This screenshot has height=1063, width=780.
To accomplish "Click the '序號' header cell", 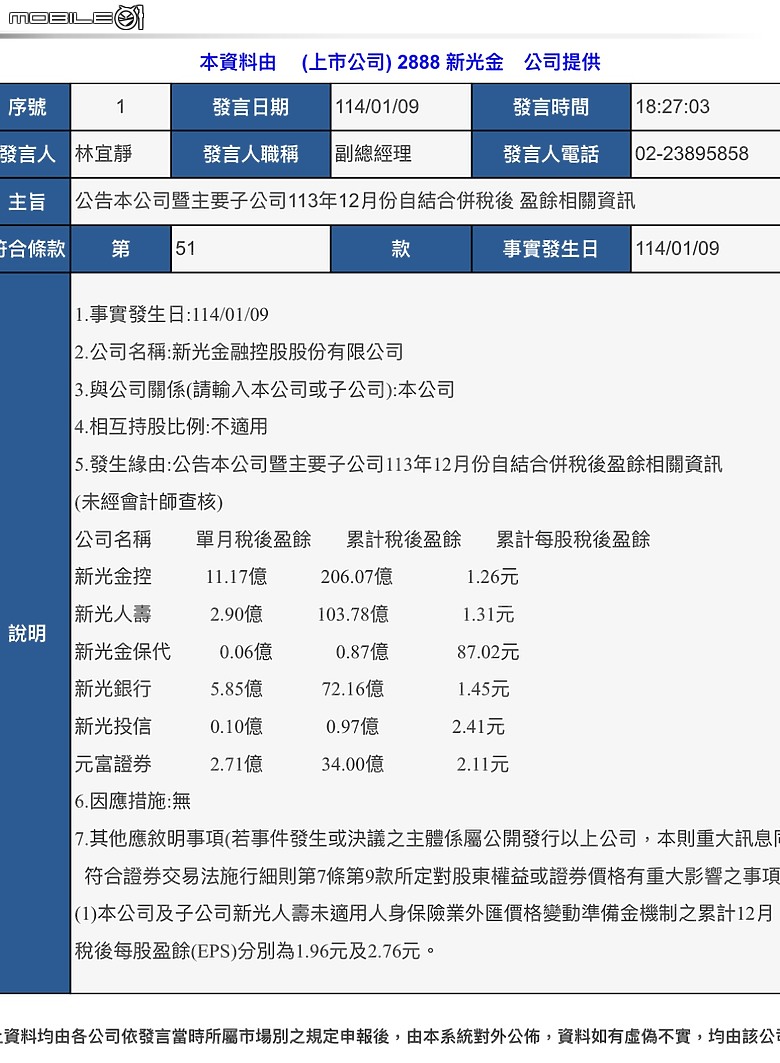I will [x=35, y=107].
